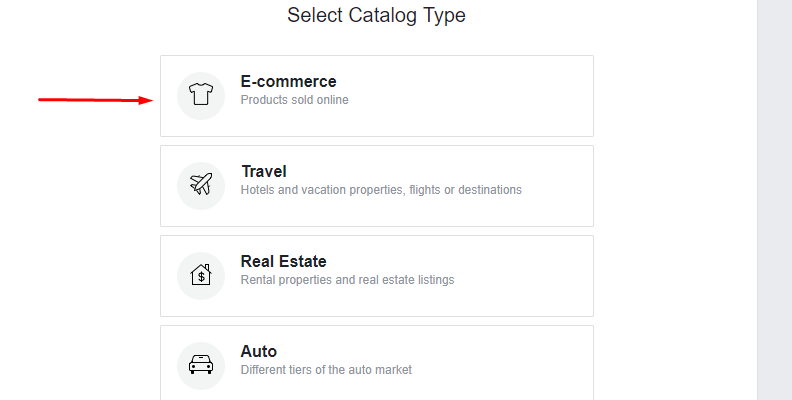Click 'Rental properties and real estate listings' text
Viewport: 792px width, 400px height.
click(348, 280)
